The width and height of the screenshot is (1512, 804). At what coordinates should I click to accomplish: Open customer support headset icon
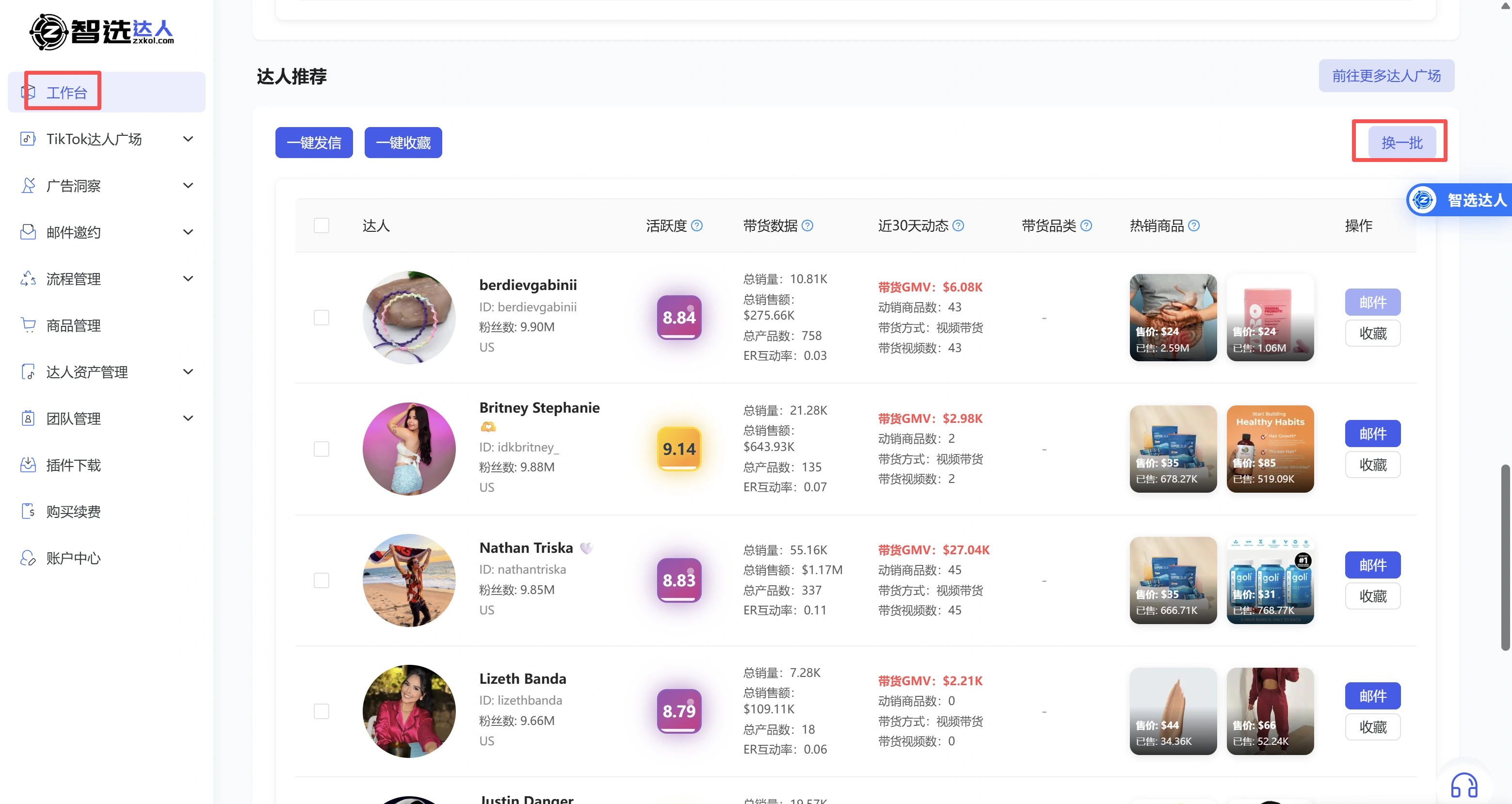pyautogui.click(x=1464, y=785)
